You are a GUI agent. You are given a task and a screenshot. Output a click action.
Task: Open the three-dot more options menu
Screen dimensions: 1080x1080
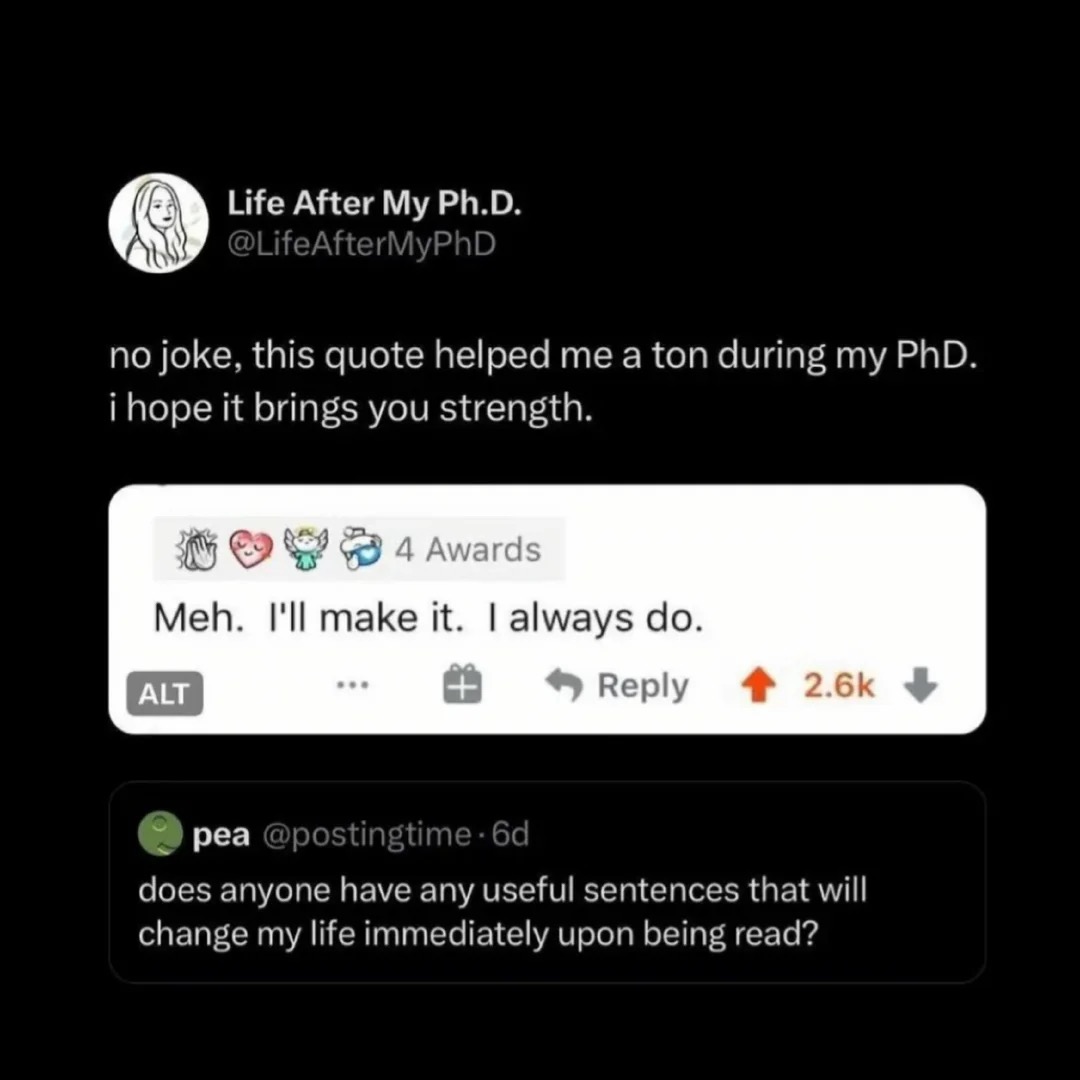[x=353, y=687]
